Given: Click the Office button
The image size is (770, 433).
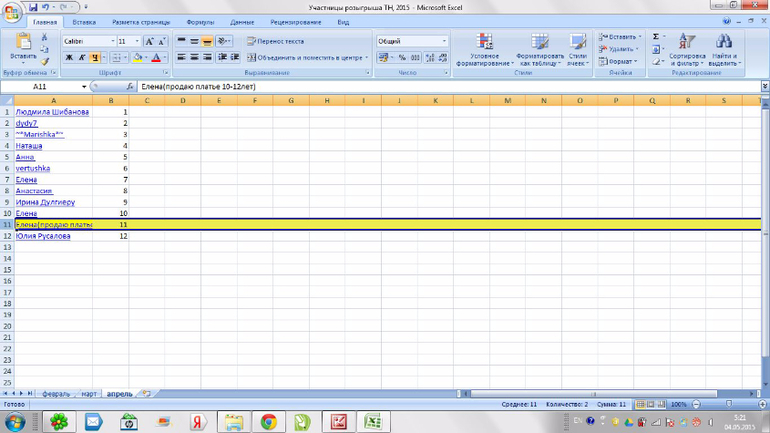Looking at the screenshot, I should coord(12,10).
